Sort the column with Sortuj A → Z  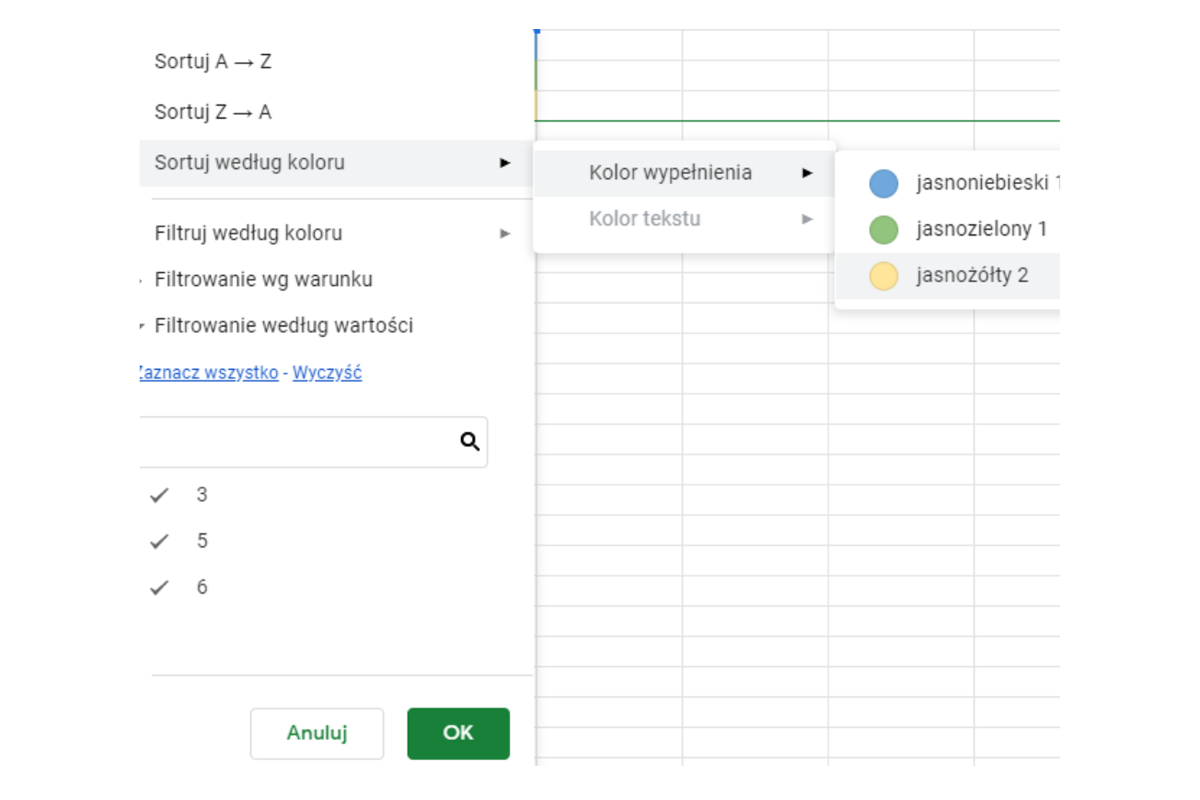213,62
